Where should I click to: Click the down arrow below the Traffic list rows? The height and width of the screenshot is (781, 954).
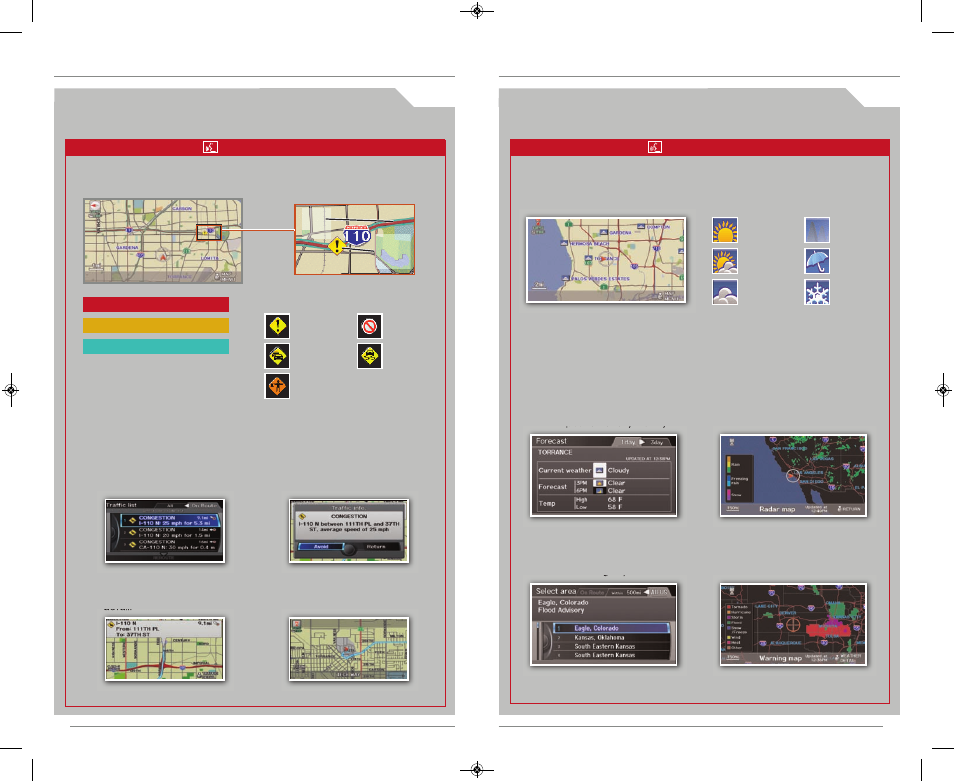[163, 555]
